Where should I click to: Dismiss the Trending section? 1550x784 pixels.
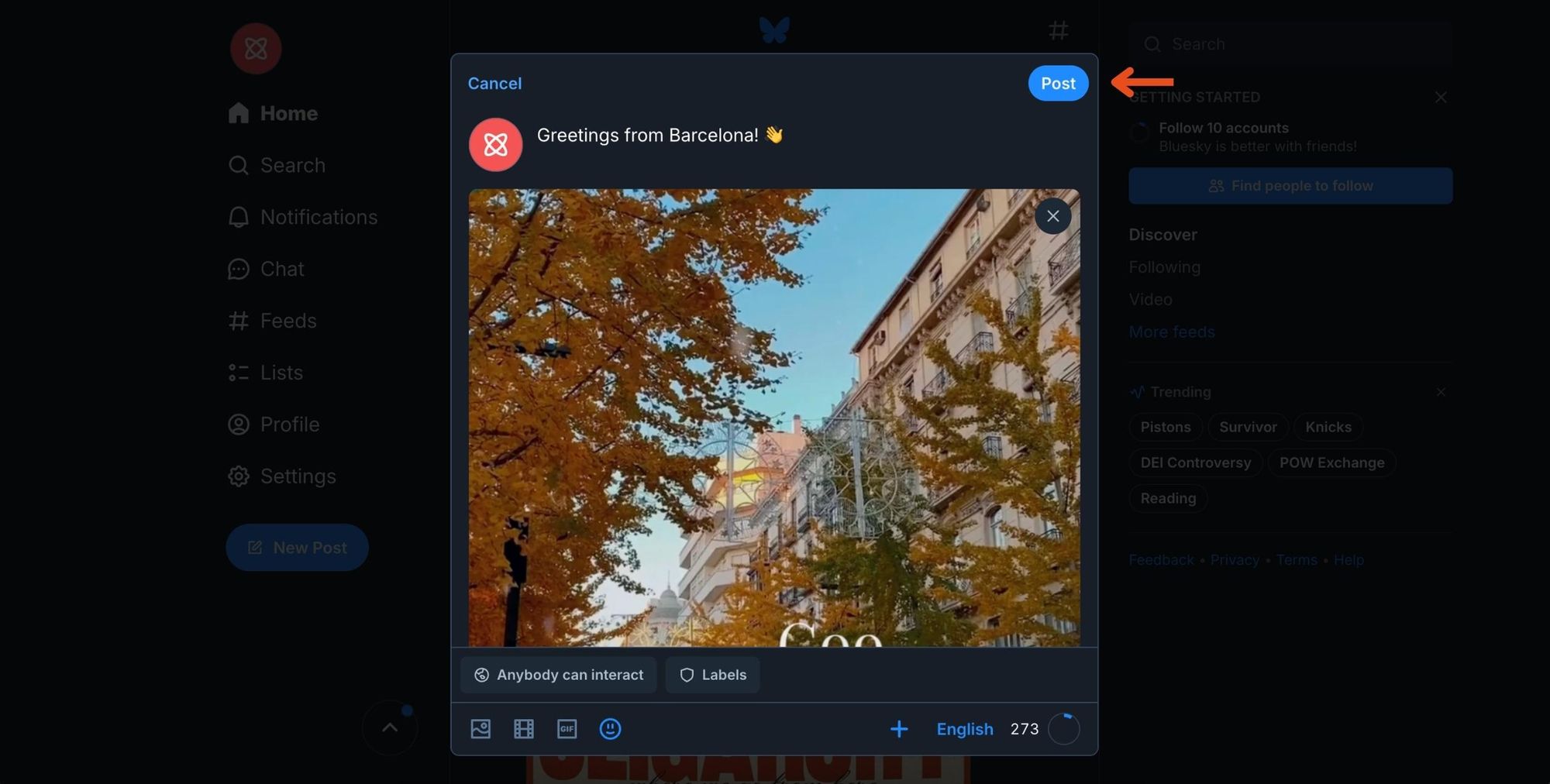click(1441, 392)
